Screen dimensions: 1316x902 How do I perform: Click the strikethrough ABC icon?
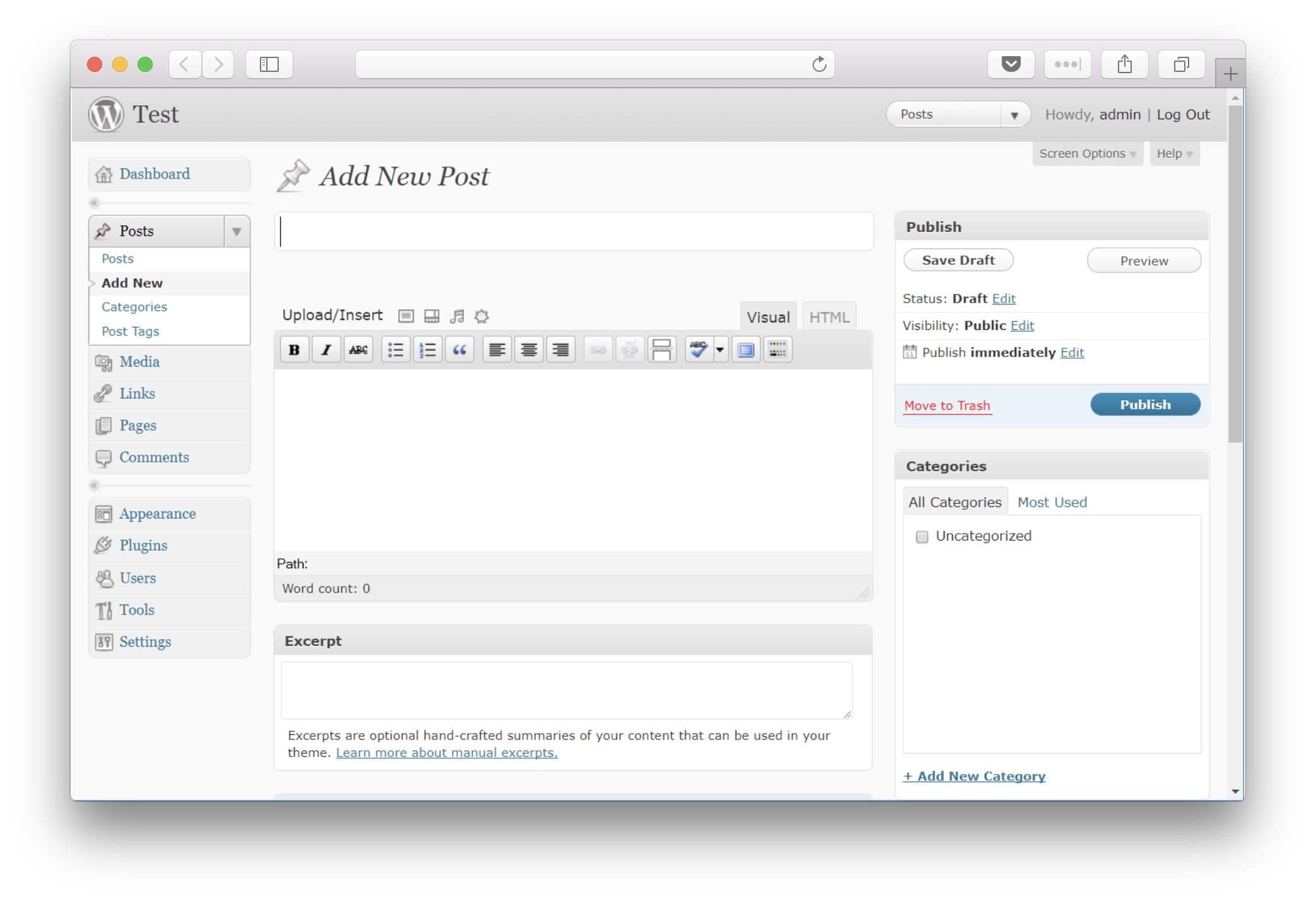(x=358, y=349)
